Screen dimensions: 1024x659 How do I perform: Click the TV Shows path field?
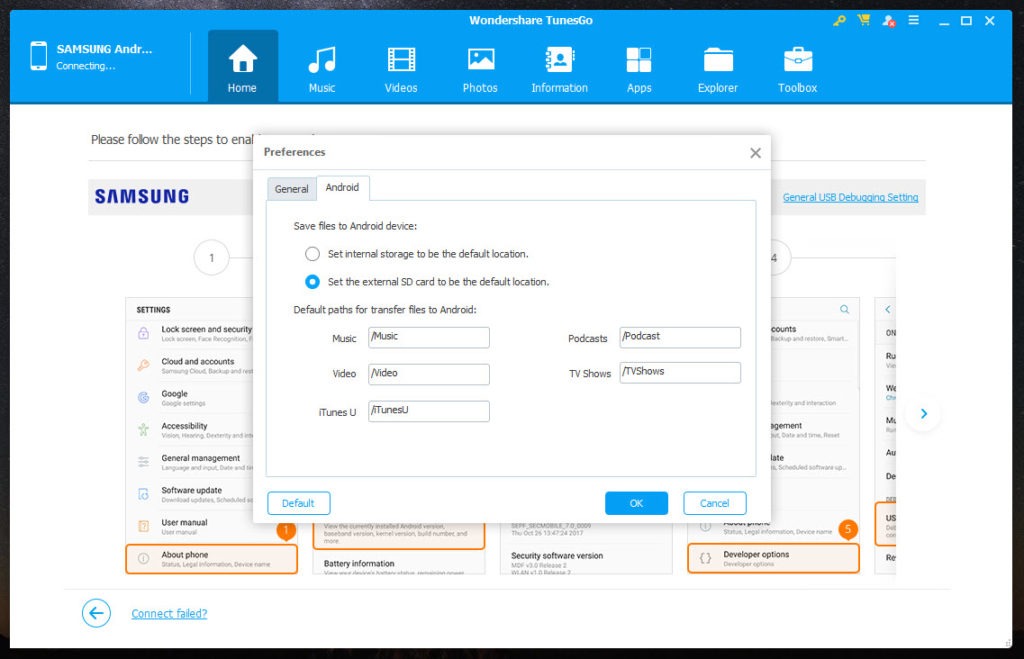pos(680,372)
